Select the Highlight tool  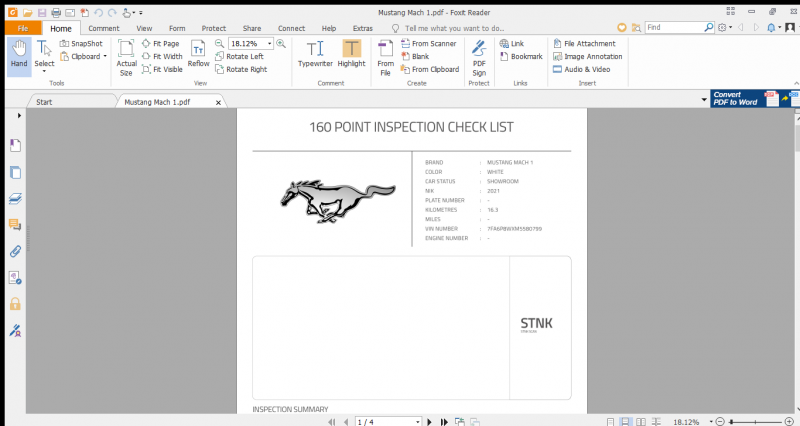(x=352, y=54)
